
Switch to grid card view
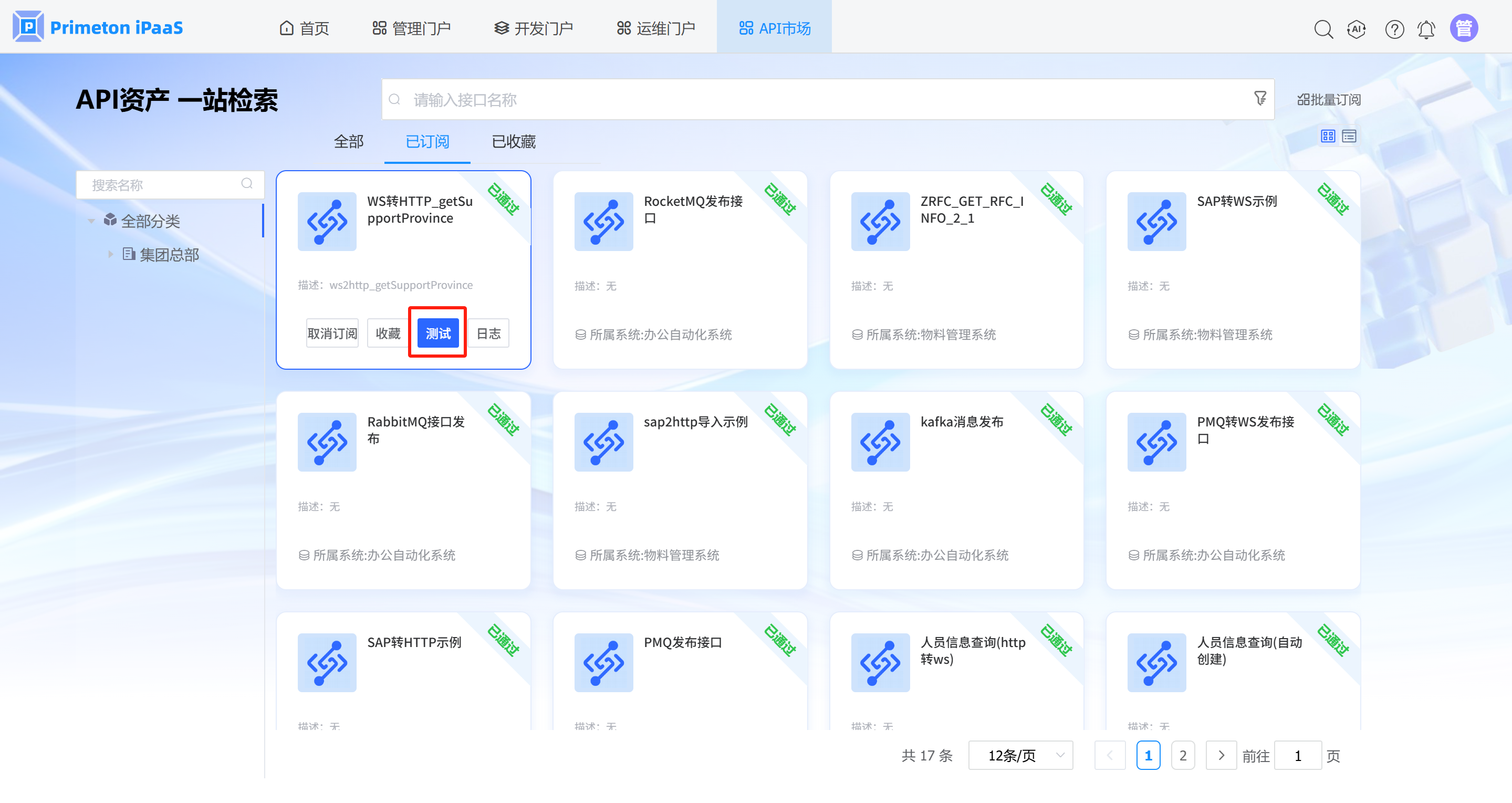click(1328, 136)
